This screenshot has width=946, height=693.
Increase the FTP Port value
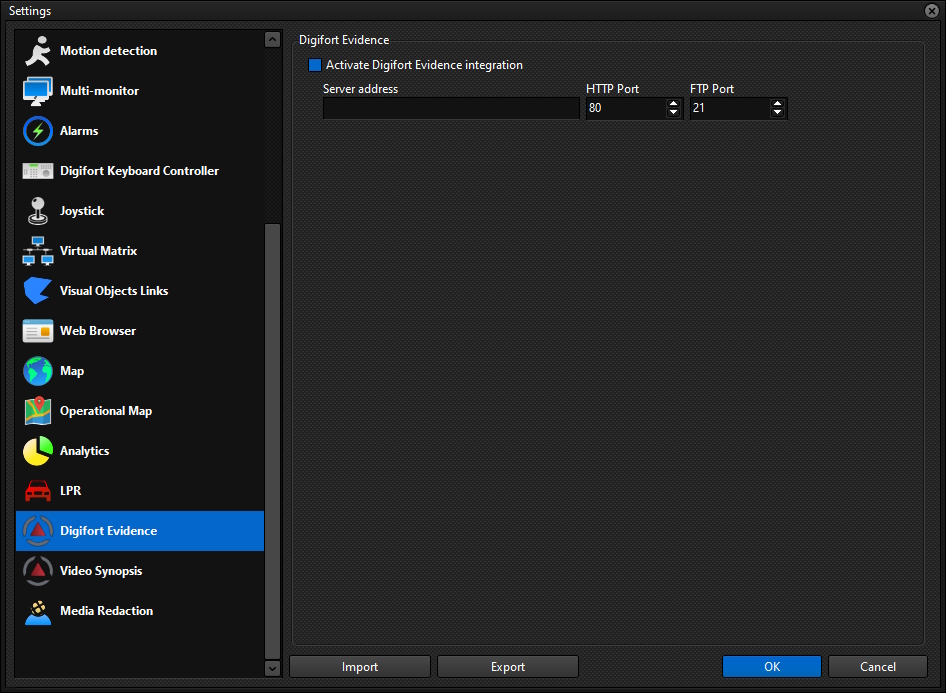pos(778,104)
